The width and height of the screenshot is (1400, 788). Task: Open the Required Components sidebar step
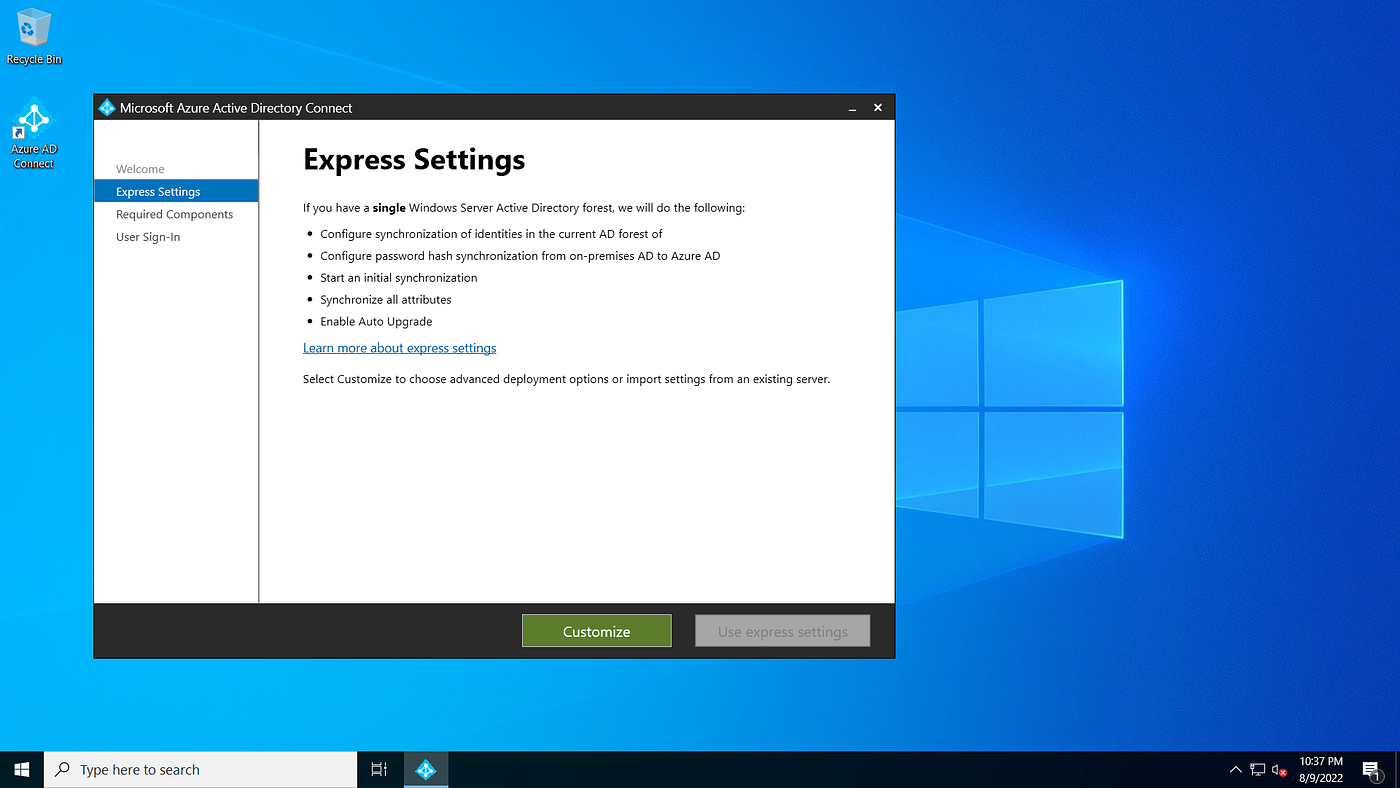point(174,214)
